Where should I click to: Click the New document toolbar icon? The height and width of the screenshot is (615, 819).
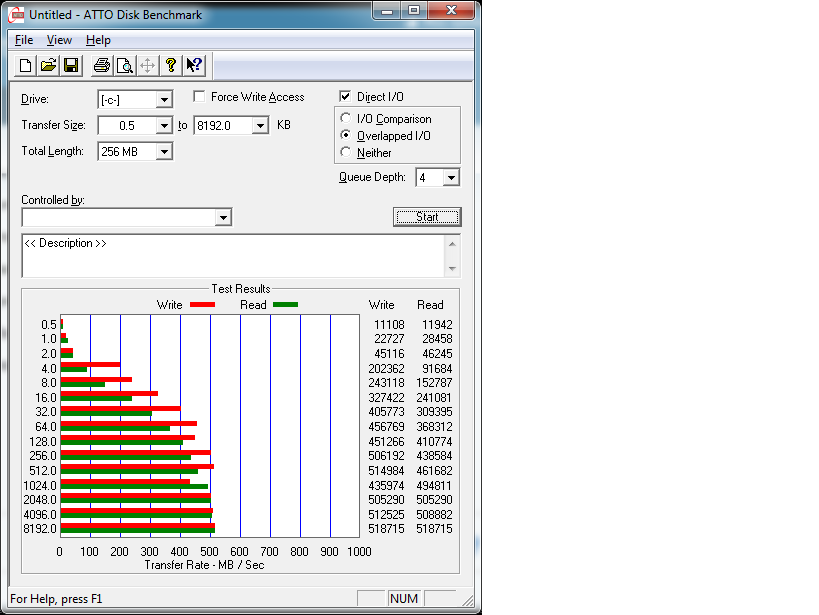[x=25, y=65]
